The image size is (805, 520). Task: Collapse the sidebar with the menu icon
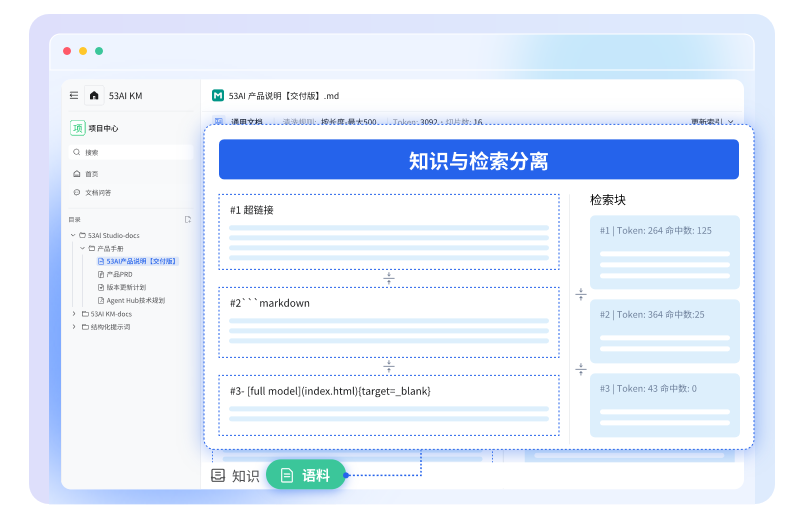coord(74,95)
